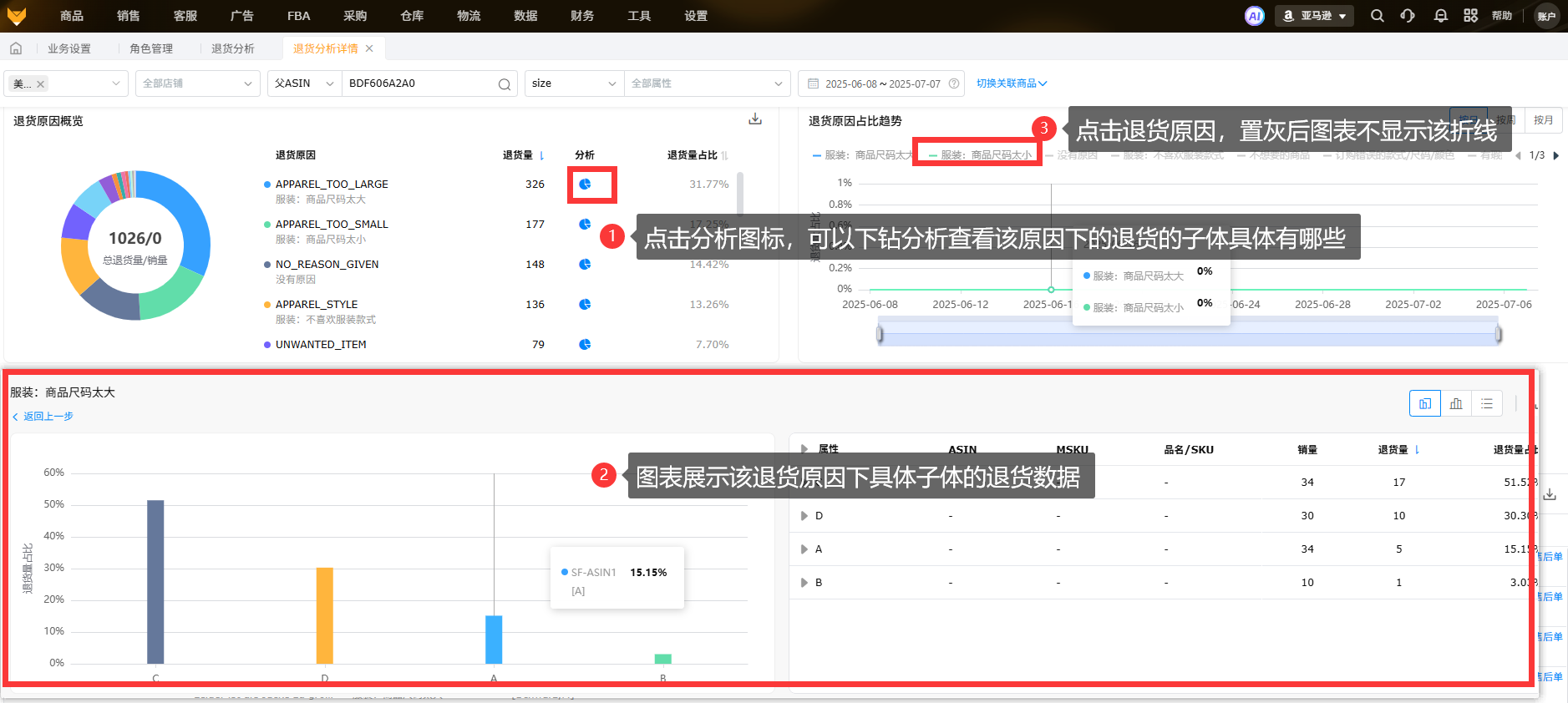Open the 全部店铺 store dropdown
Image resolution: width=1568 pixels, height=703 pixels.
pos(196,83)
